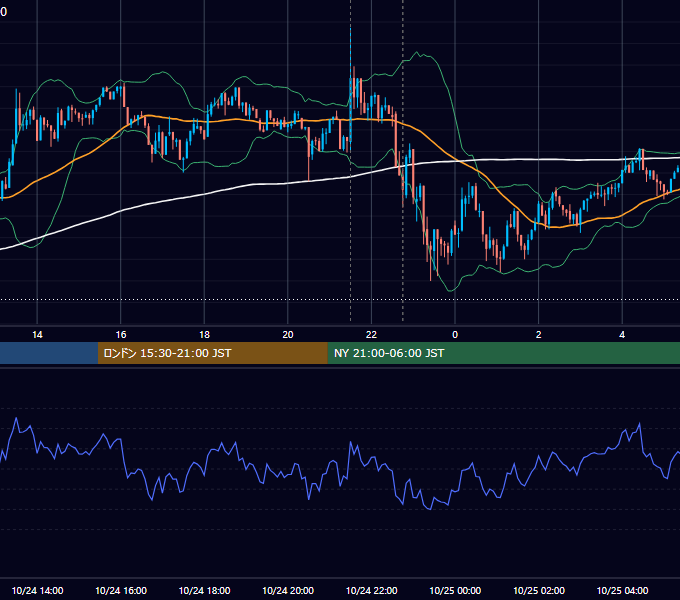Click the London 15:30-21:00 JST session bar
The image size is (680, 600).
(x=212, y=353)
